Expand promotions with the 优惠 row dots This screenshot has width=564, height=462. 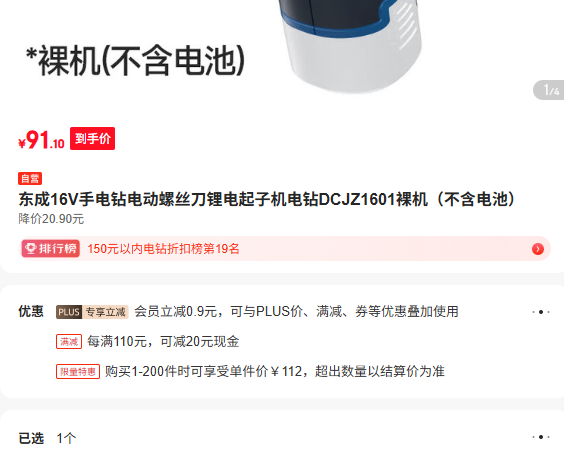pyautogui.click(x=541, y=312)
